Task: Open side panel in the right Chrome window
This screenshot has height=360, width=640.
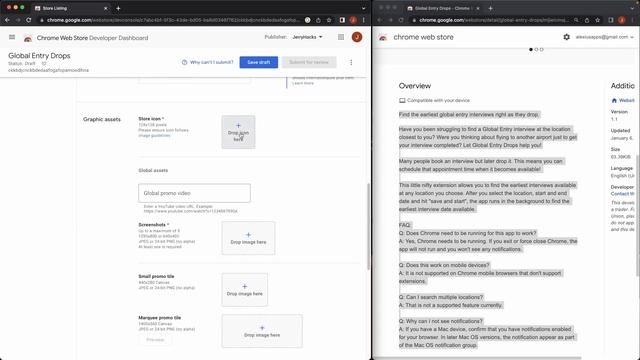Action: [x=611, y=20]
